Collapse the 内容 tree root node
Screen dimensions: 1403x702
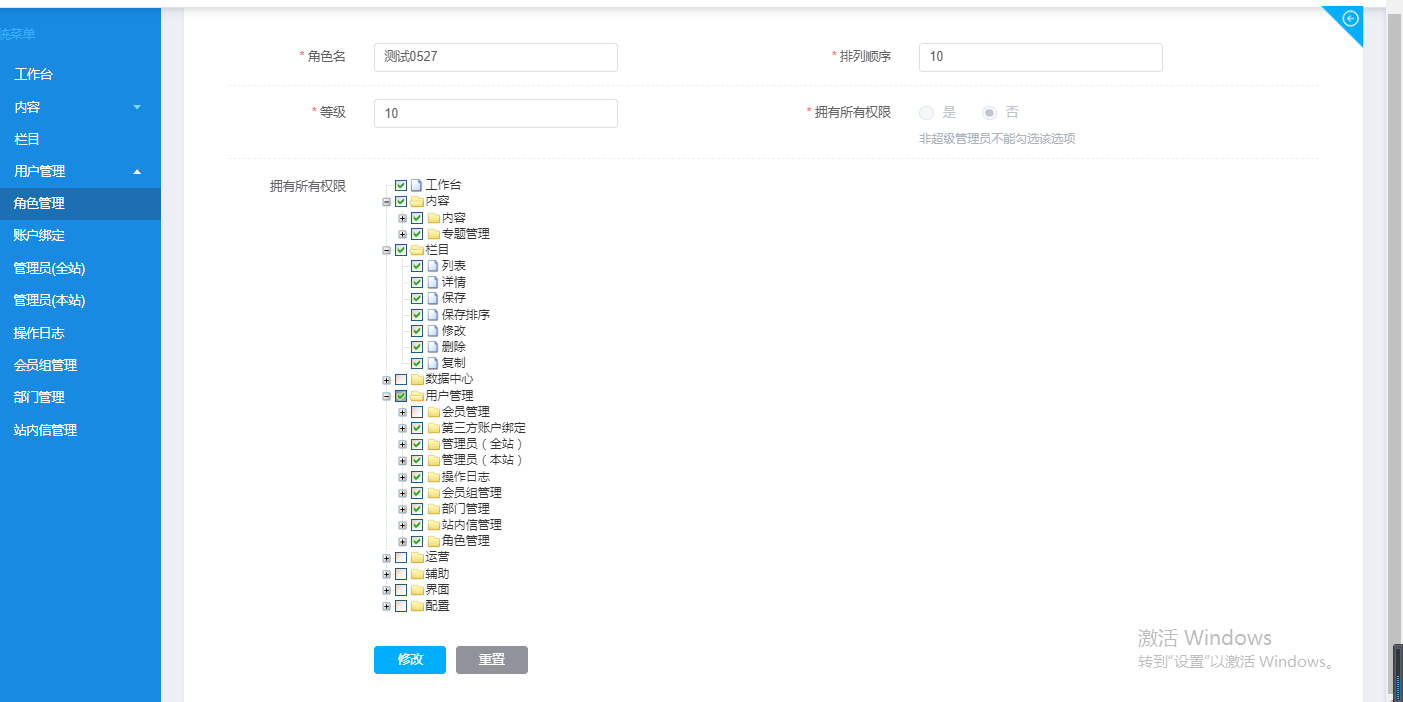[x=386, y=202]
